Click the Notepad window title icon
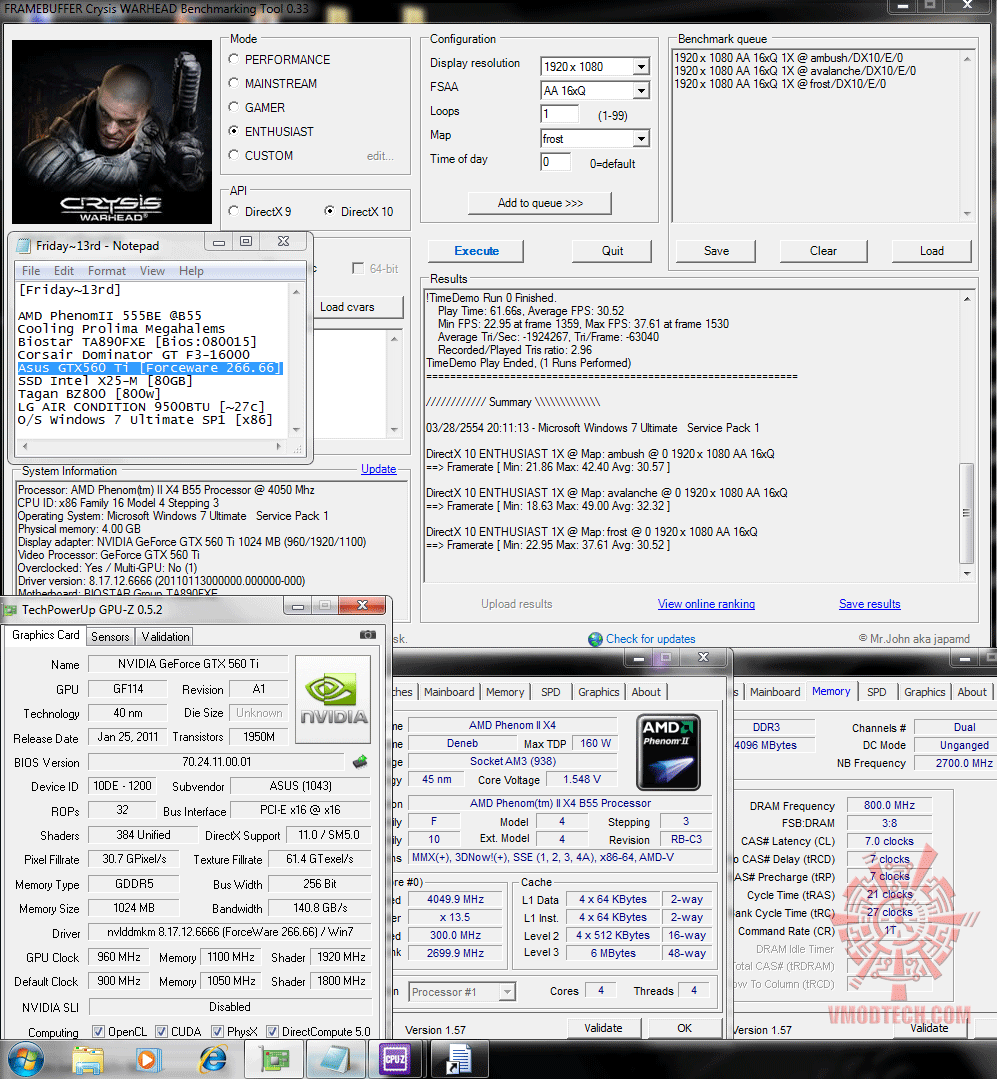 24,246
